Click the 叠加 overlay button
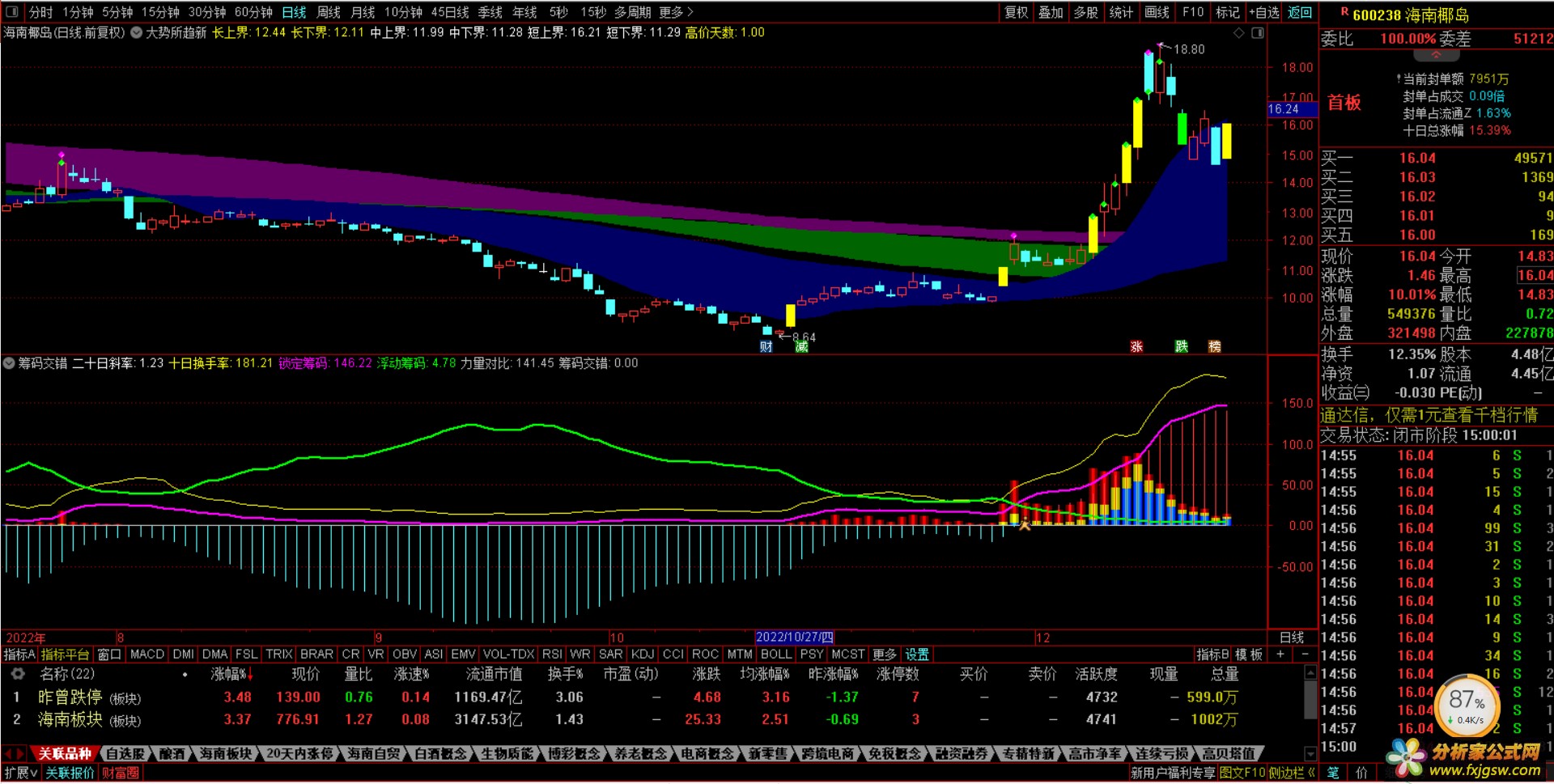The image size is (1554, 784). 1051,12
